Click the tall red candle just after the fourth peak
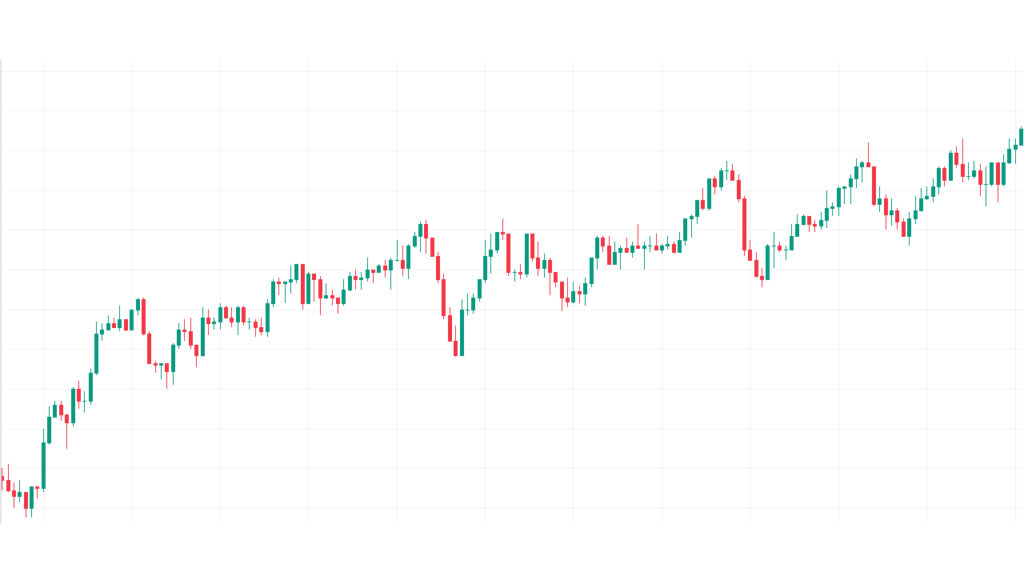1024x584 pixels. coord(874,185)
